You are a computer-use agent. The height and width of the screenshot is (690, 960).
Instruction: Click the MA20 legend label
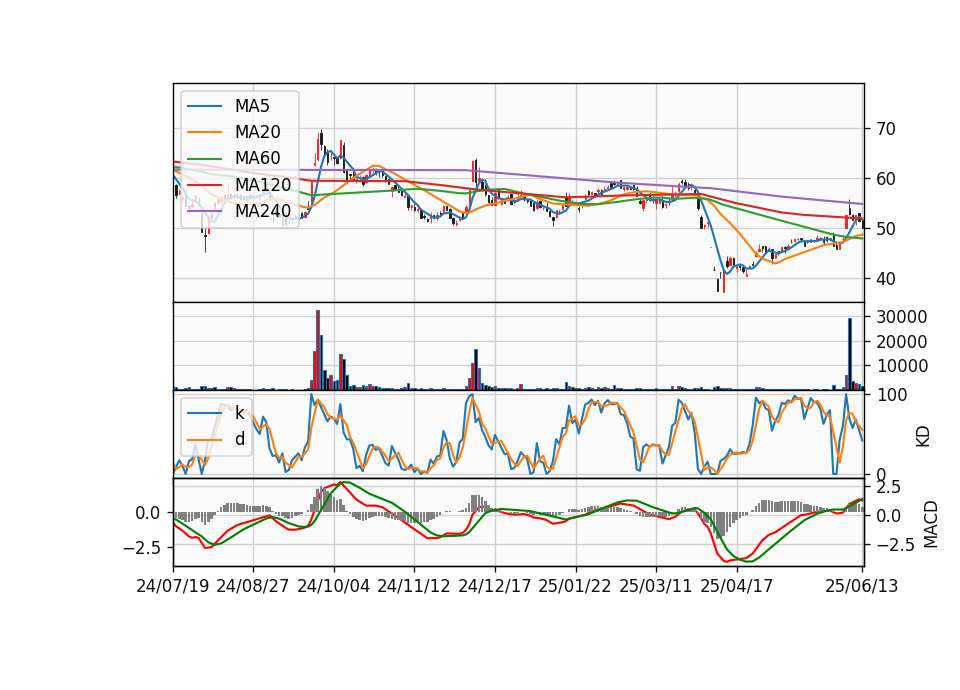pos(257,132)
